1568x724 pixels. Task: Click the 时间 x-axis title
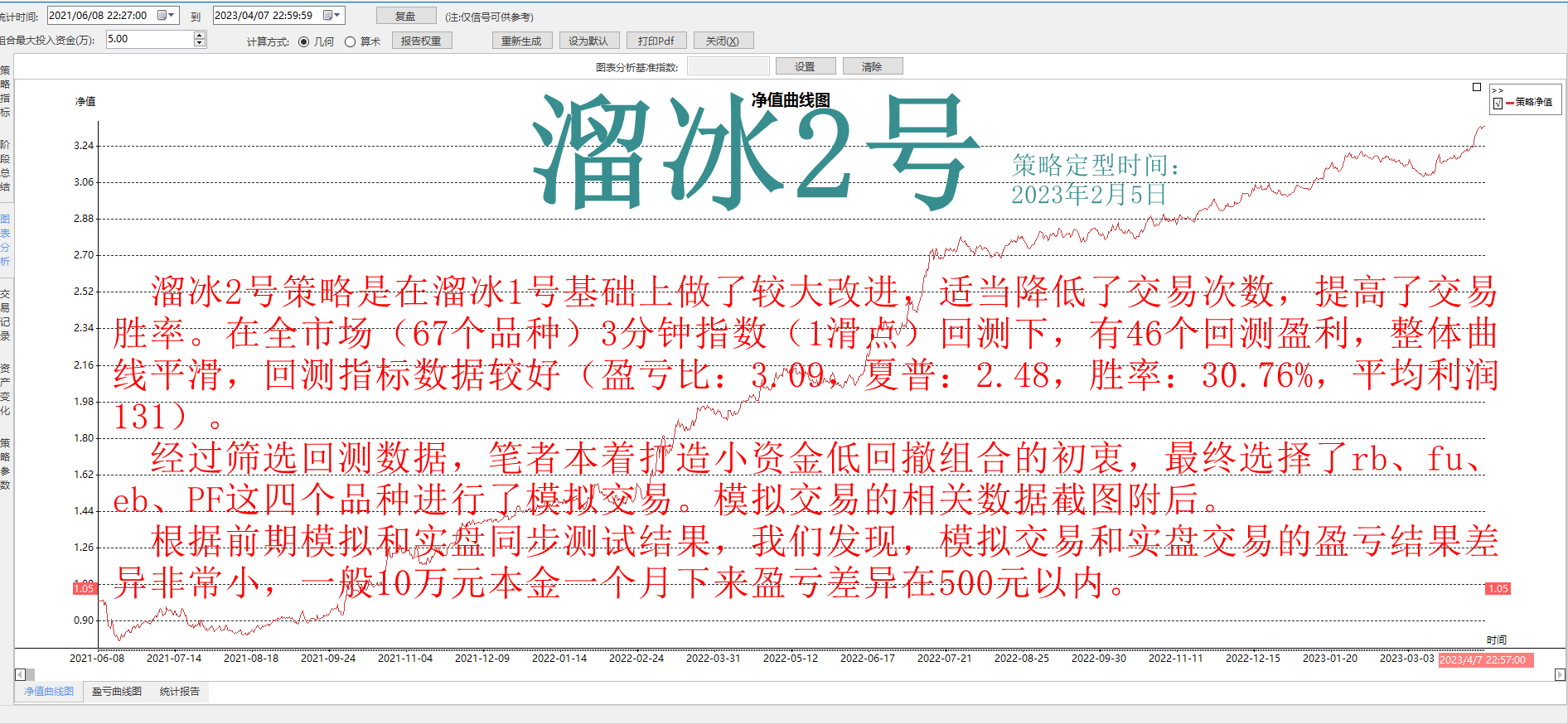click(1497, 640)
